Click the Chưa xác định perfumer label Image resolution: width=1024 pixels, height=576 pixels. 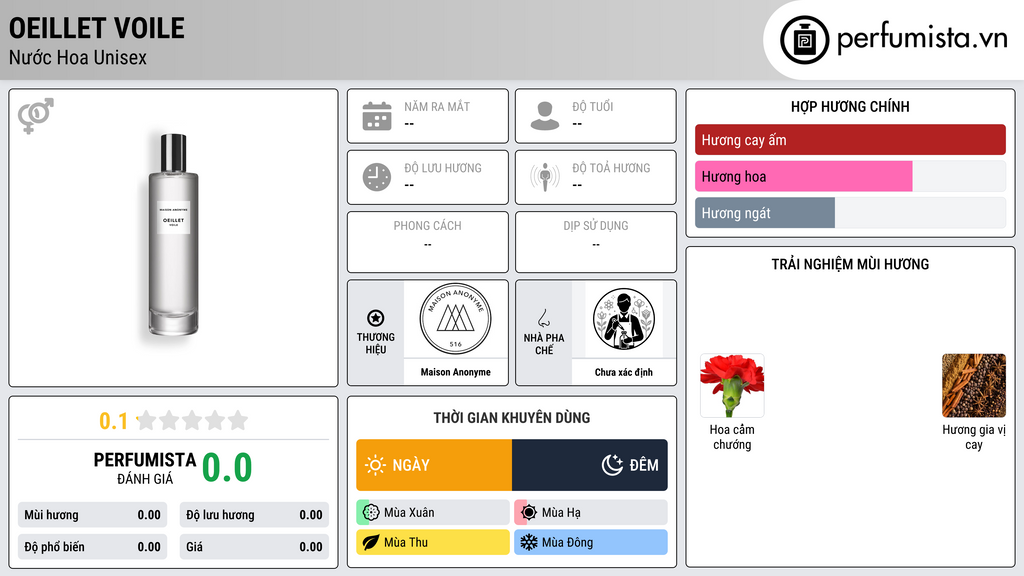tap(624, 372)
